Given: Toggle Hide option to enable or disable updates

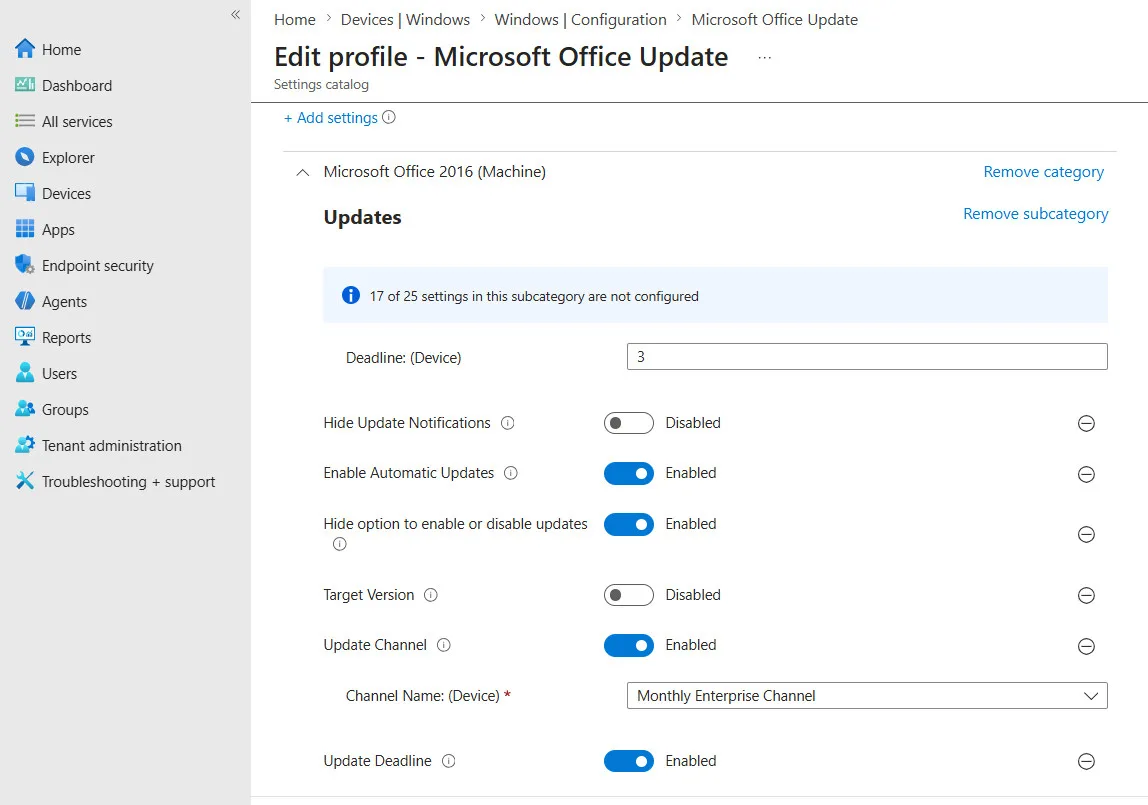Looking at the screenshot, I should point(629,525).
